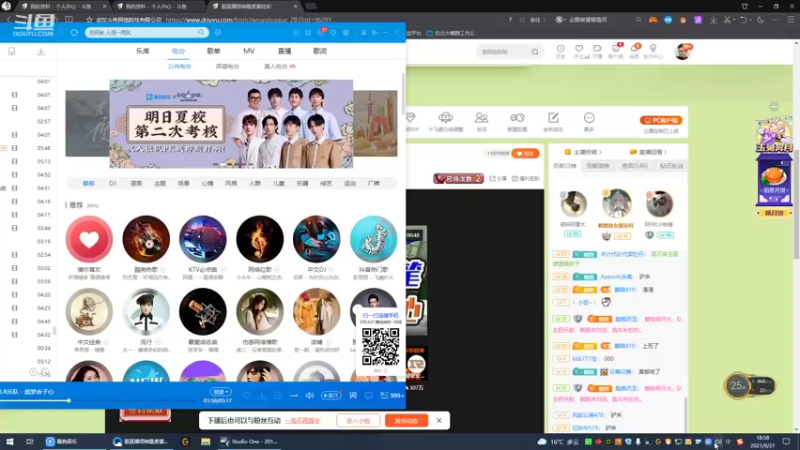The height and width of the screenshot is (450, 800).
Task: Open 猜你喜欢 heart radio station
Action: [x=89, y=239]
